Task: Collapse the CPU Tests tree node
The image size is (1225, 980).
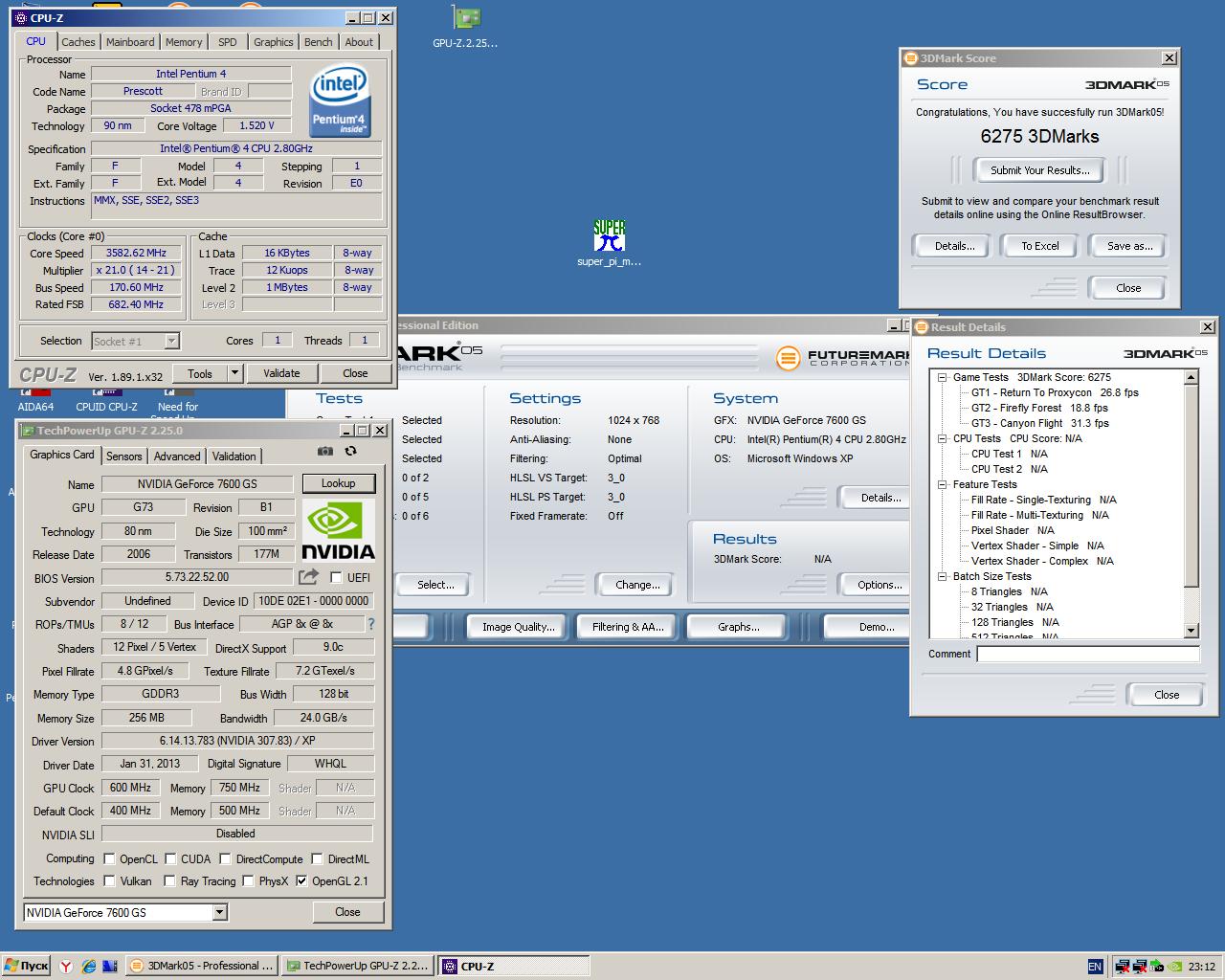Action: tap(943, 438)
